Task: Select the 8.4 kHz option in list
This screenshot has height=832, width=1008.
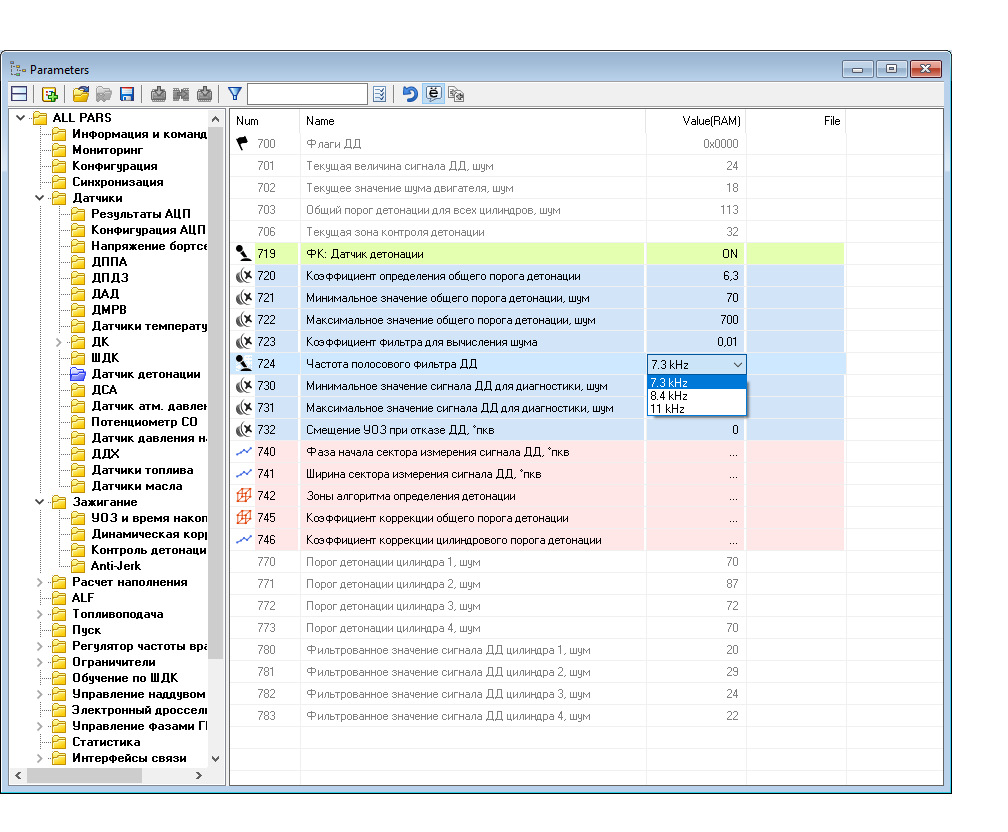Action: pyautogui.click(x=669, y=396)
